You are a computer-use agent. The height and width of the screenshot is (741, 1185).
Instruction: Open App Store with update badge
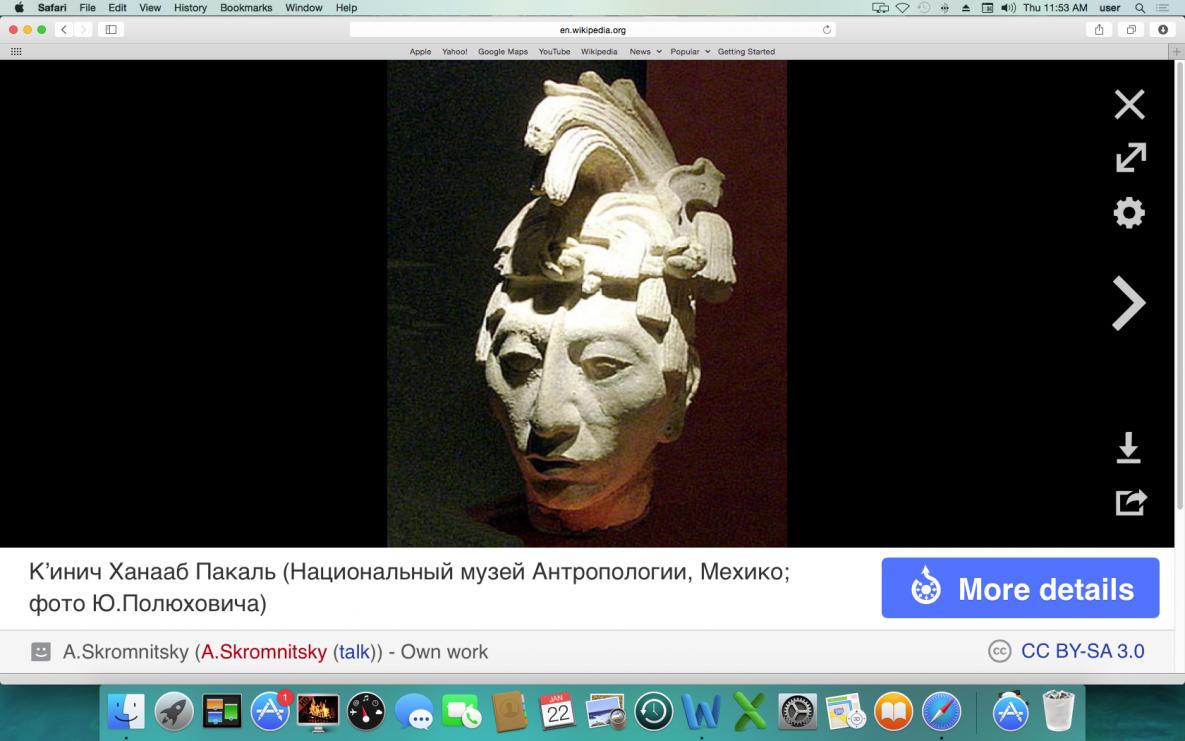point(270,712)
